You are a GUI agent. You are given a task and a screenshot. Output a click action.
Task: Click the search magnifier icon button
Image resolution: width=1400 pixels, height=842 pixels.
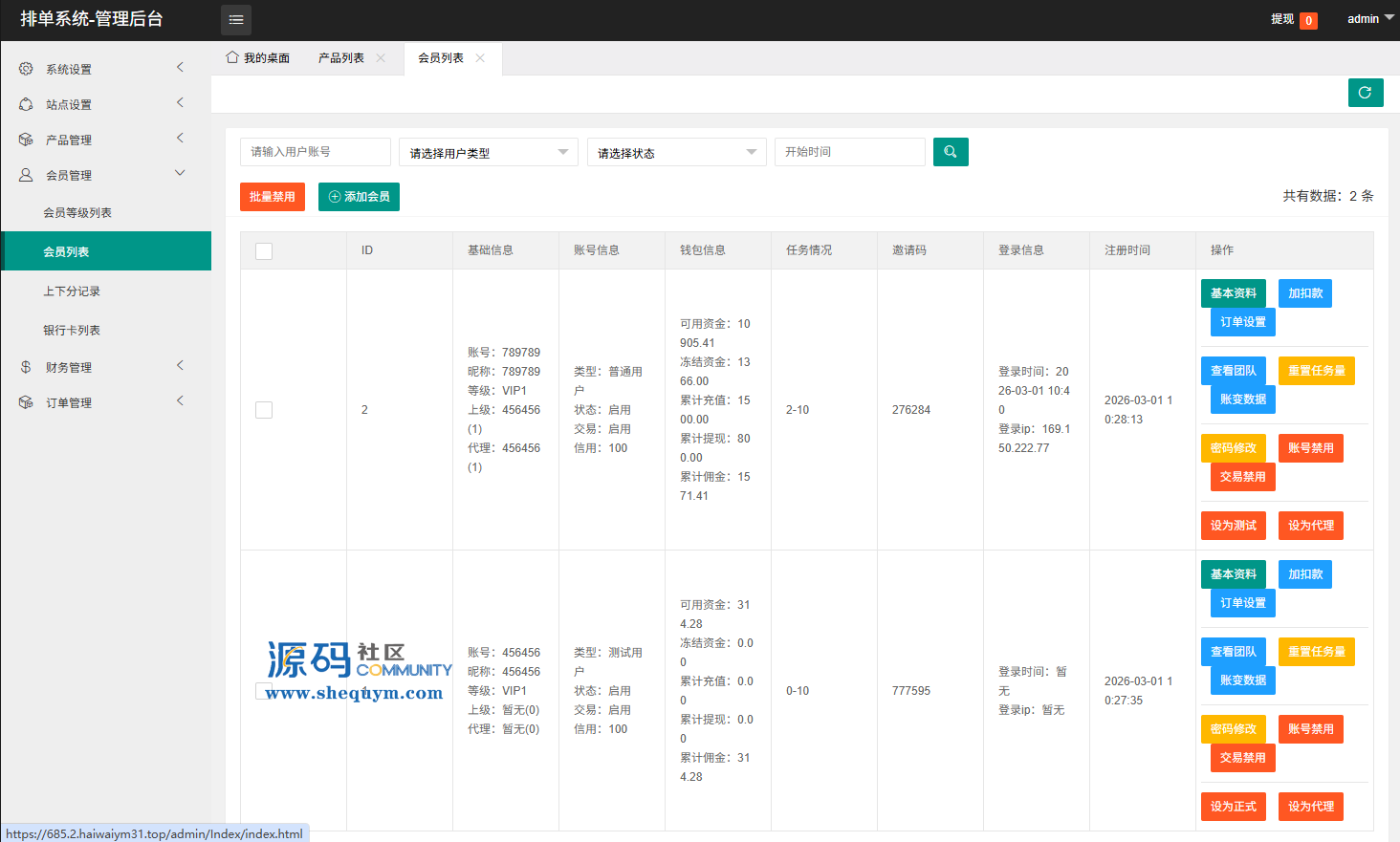pos(950,152)
